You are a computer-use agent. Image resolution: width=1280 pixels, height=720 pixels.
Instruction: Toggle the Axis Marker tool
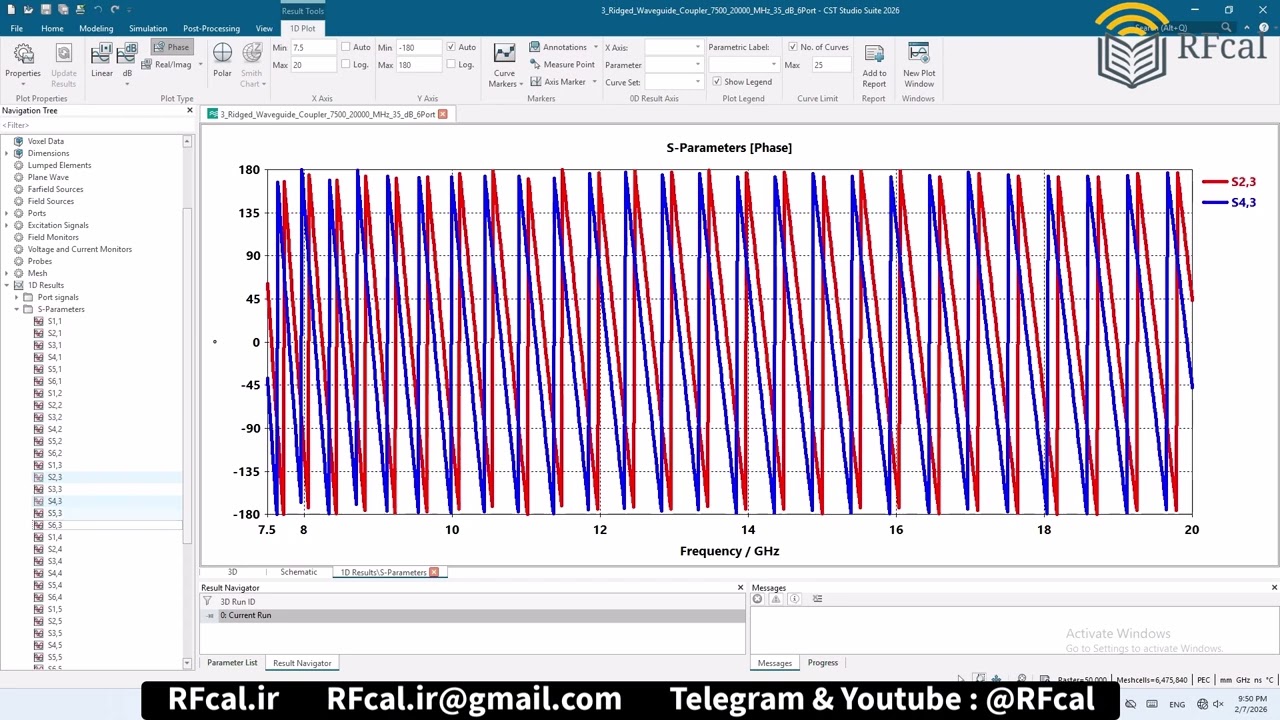point(563,81)
